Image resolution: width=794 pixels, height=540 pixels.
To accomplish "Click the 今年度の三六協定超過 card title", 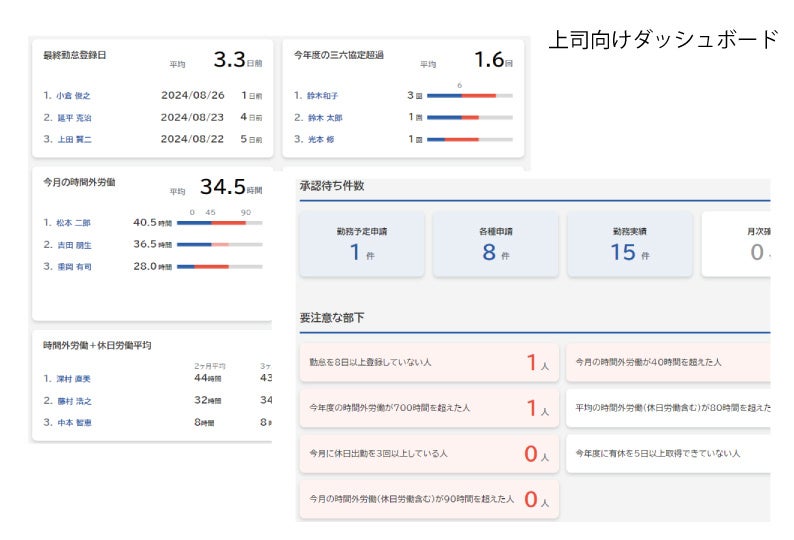I will click(x=339, y=55).
